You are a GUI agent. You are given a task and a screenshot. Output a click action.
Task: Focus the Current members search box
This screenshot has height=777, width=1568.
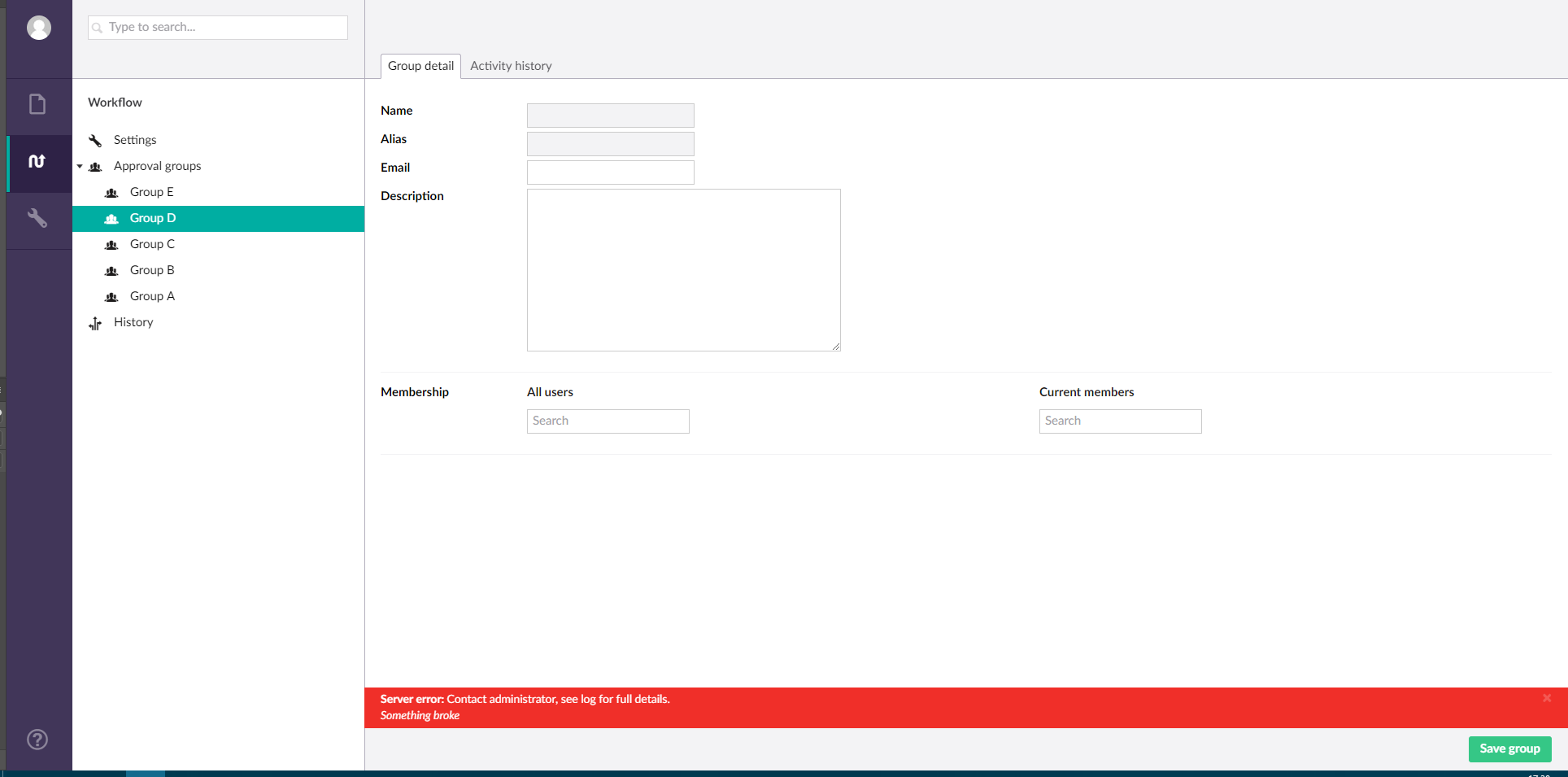pos(1121,421)
